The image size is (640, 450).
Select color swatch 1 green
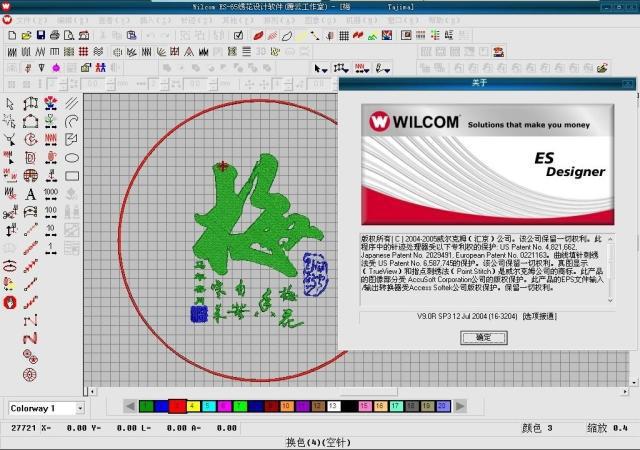tap(146, 406)
